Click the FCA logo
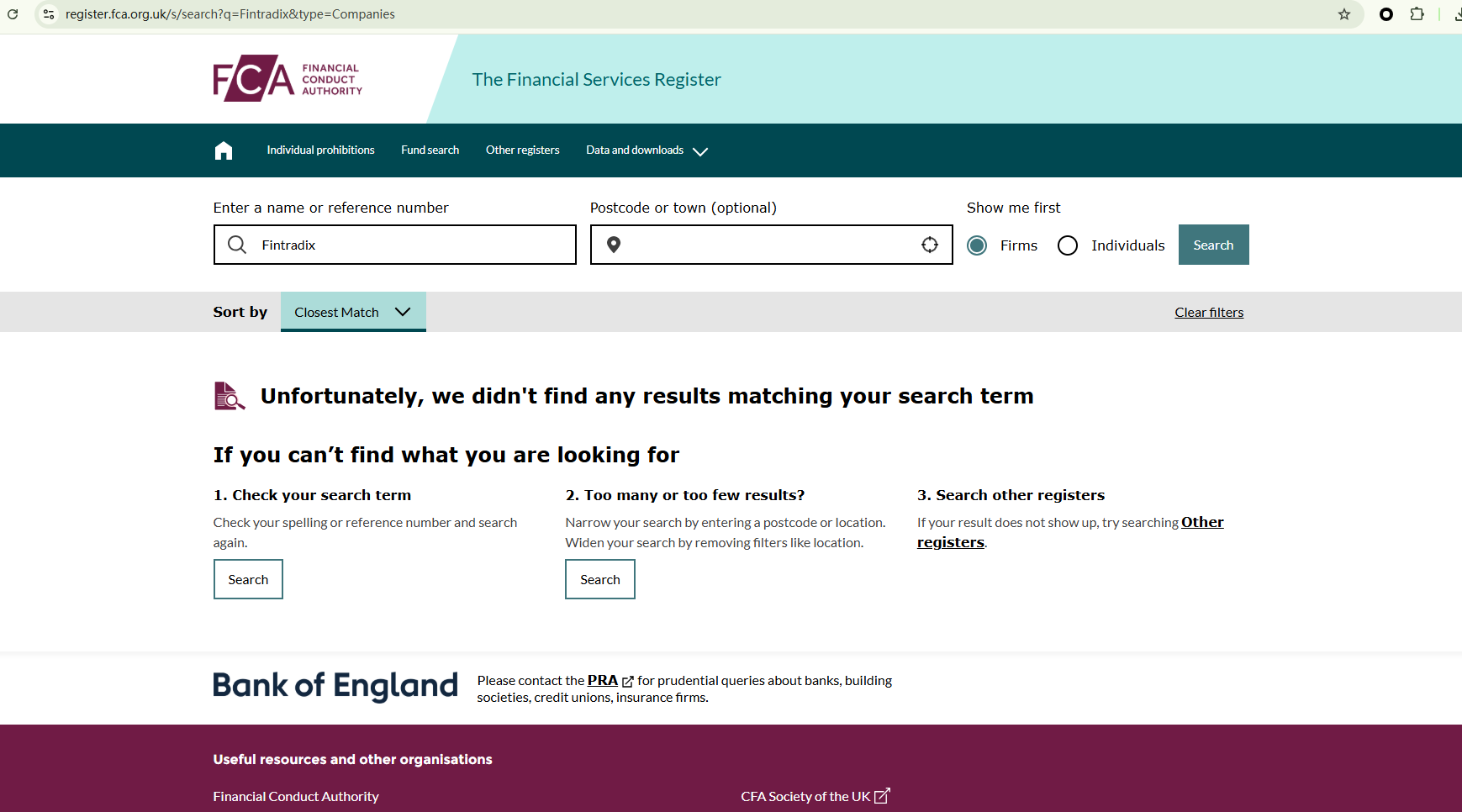The image size is (1462, 812). point(288,78)
